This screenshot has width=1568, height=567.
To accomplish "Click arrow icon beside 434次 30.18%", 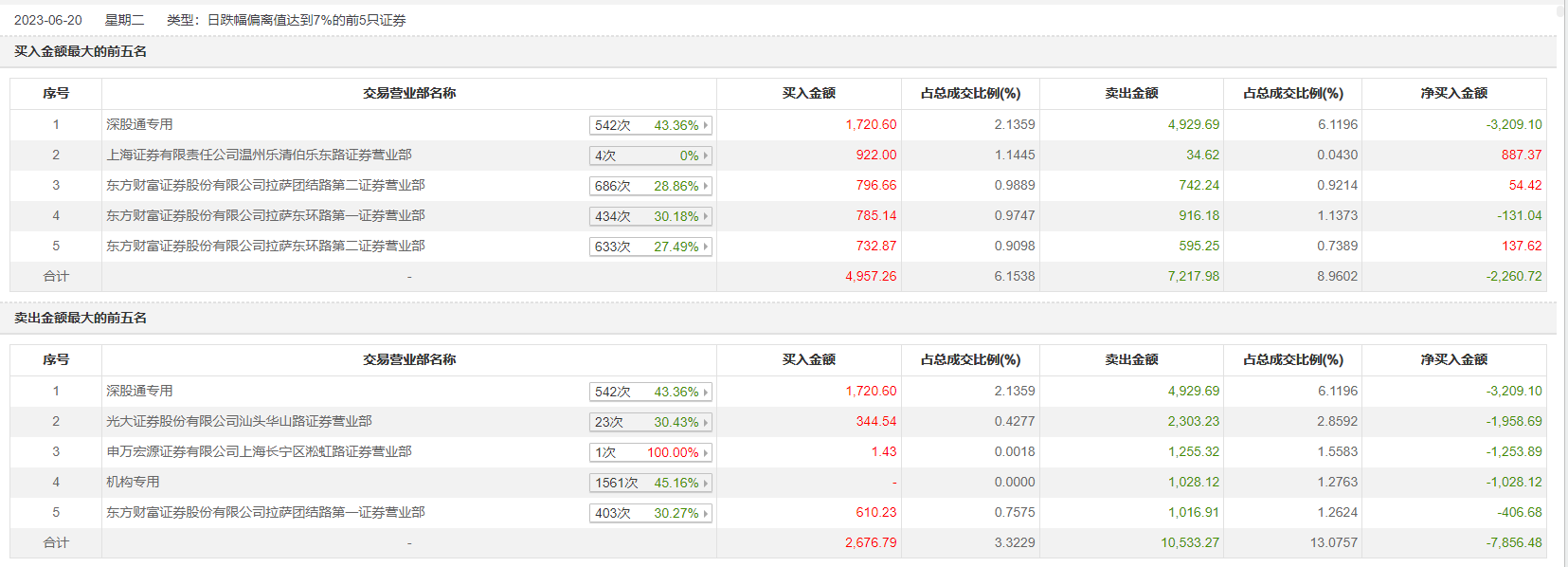I will click(706, 216).
